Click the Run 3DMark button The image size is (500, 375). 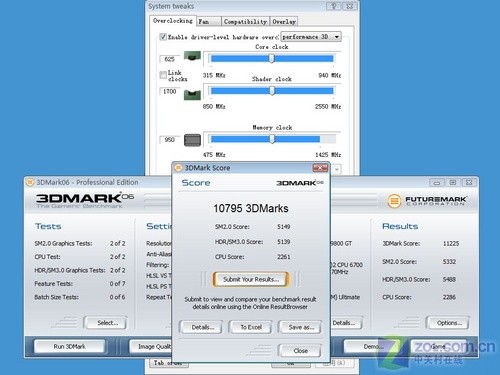tap(69, 347)
